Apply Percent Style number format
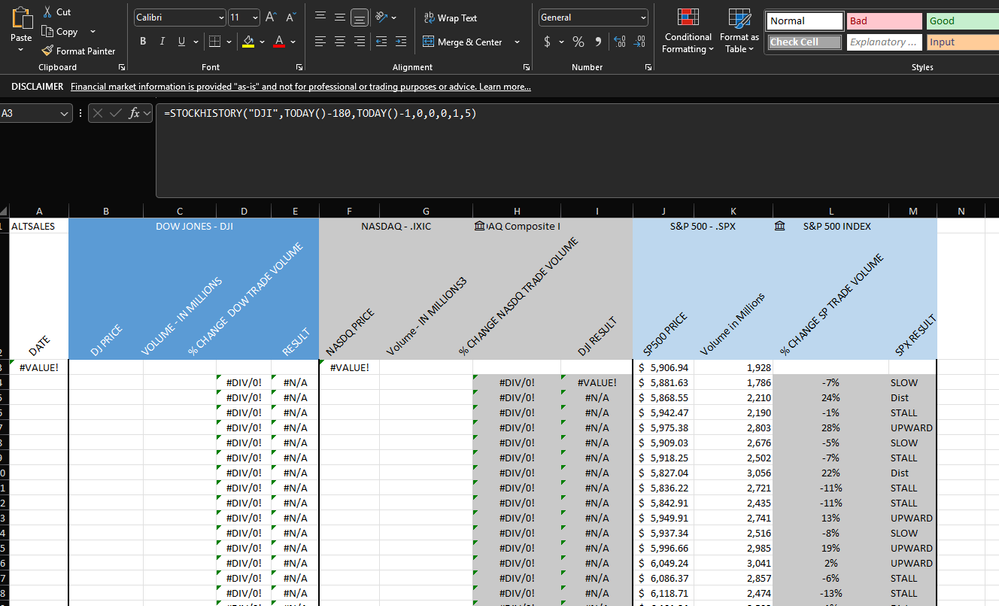999x606 pixels. point(577,42)
